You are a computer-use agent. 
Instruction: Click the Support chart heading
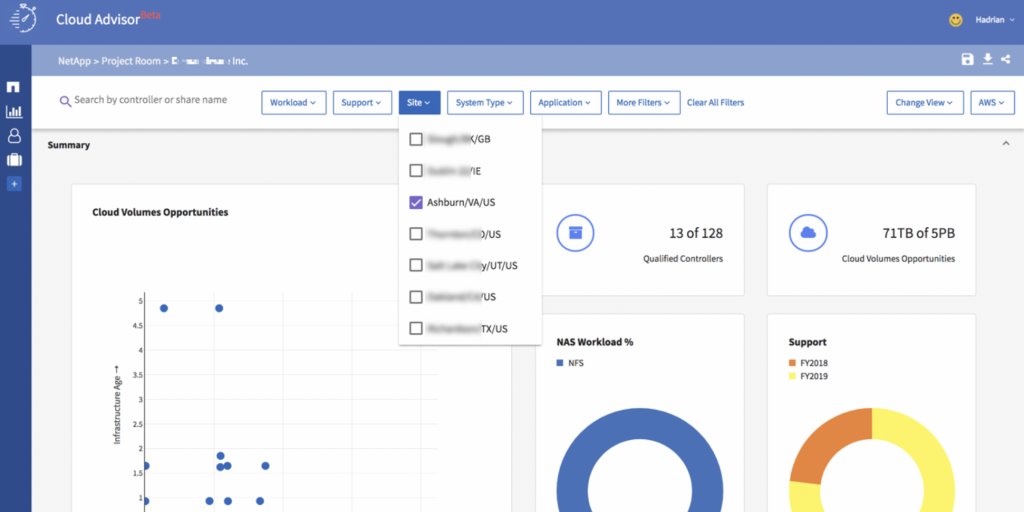807,342
